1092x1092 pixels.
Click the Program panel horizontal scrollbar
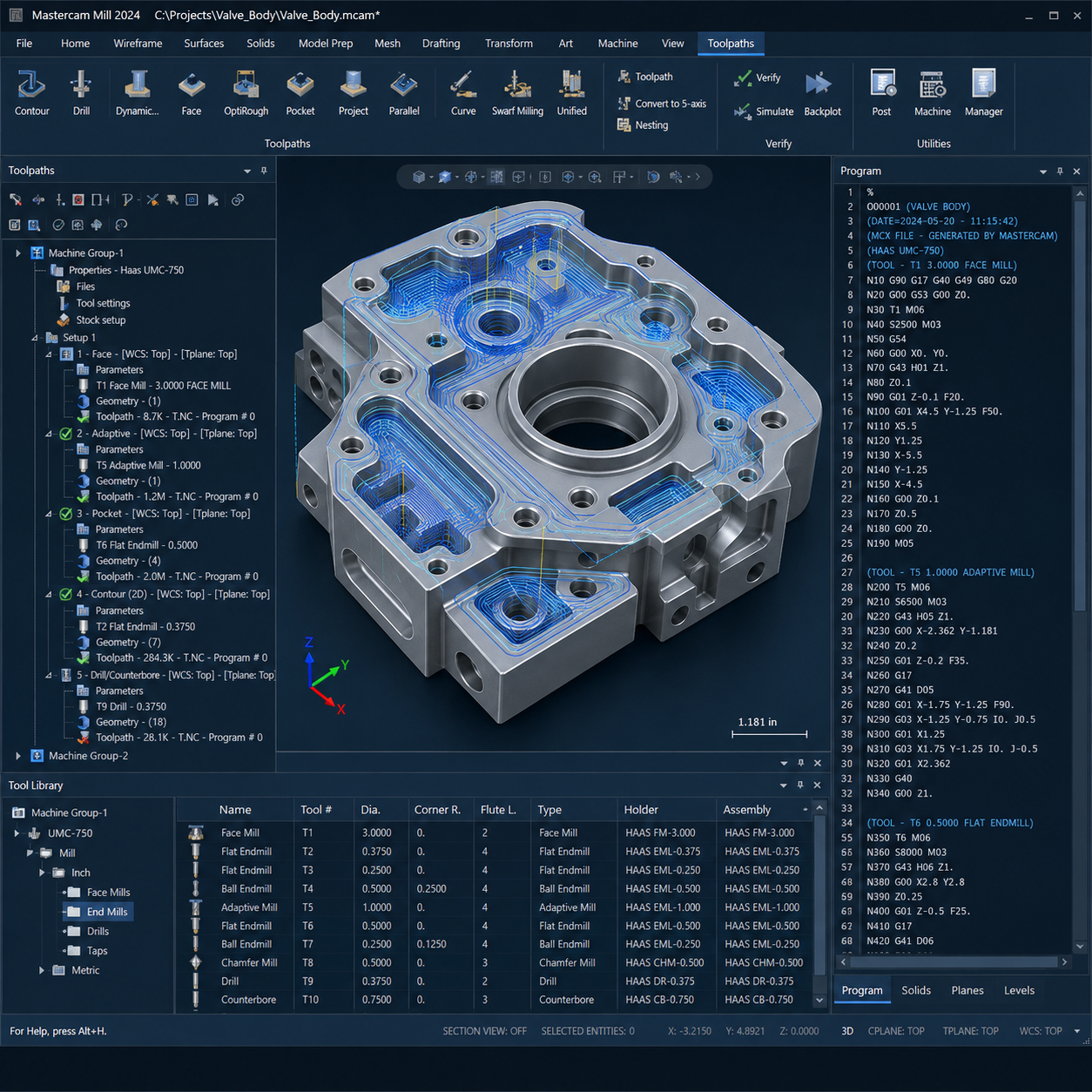[953, 962]
